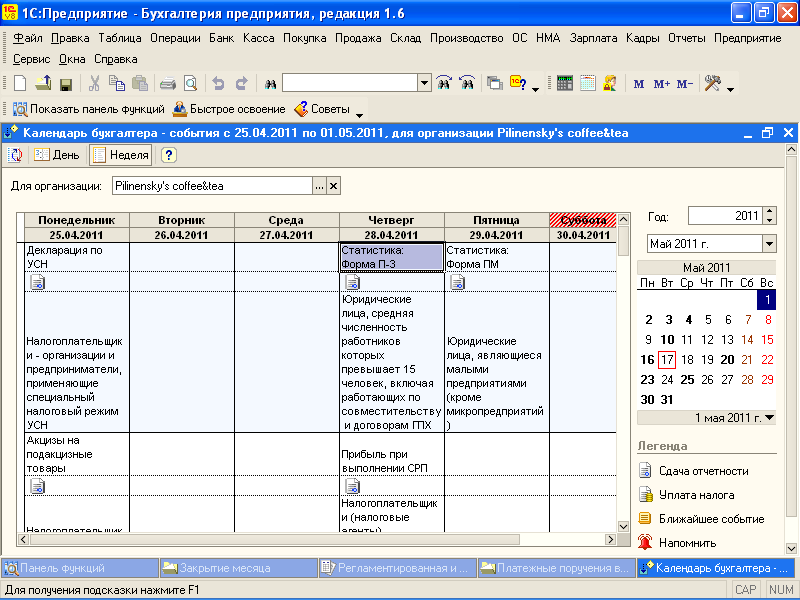The width and height of the screenshot is (800, 600).
Task: Click the Find previous binoculars icon
Action: 467,83
